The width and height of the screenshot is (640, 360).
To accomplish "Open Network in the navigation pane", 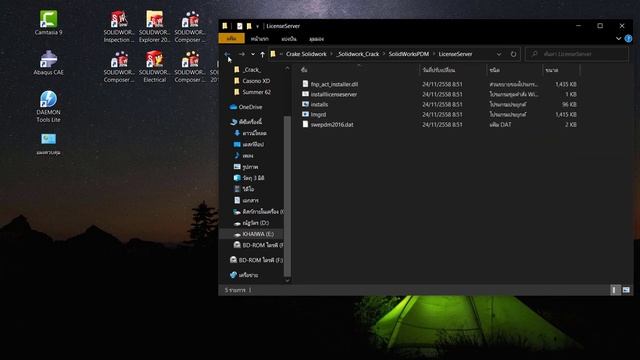I will point(244,275).
